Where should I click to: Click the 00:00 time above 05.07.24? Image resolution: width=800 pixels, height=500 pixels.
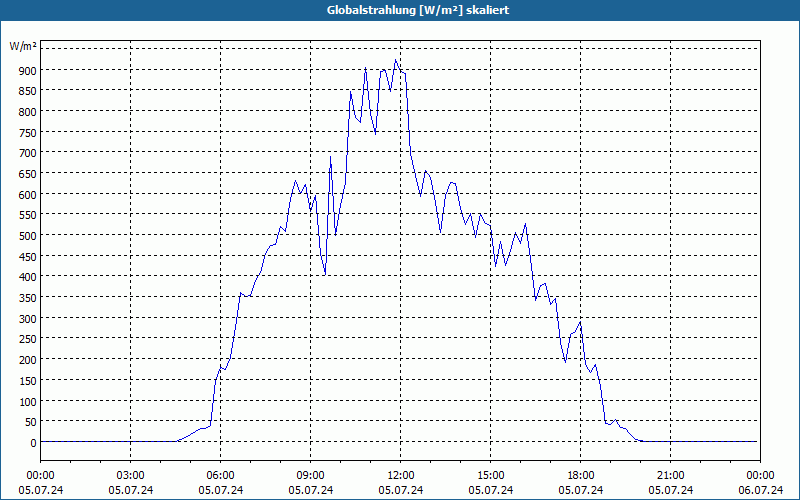click(40, 476)
